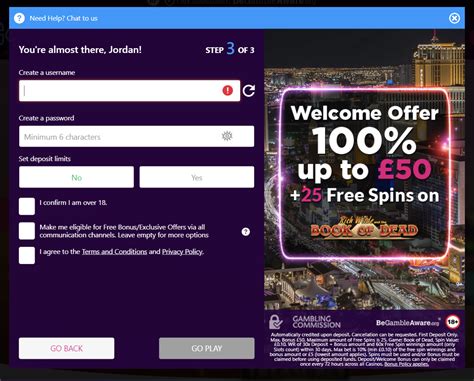Regenerate username with the refresh arrow icon
Image resolution: width=474 pixels, height=381 pixels.
249,91
